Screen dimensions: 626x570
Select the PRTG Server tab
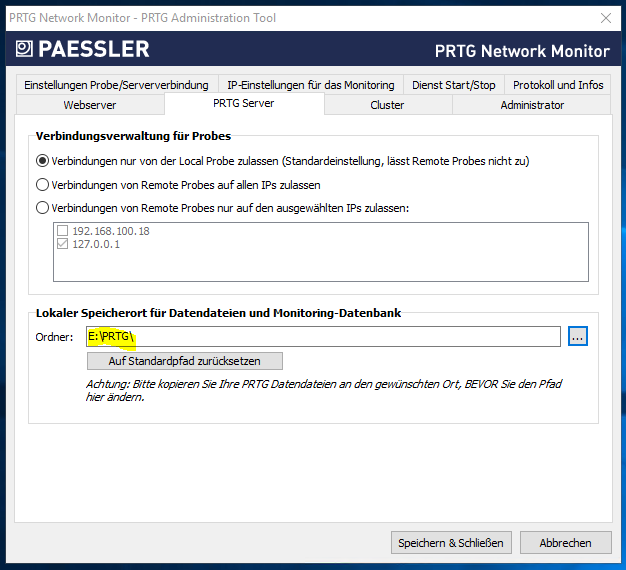pos(244,103)
